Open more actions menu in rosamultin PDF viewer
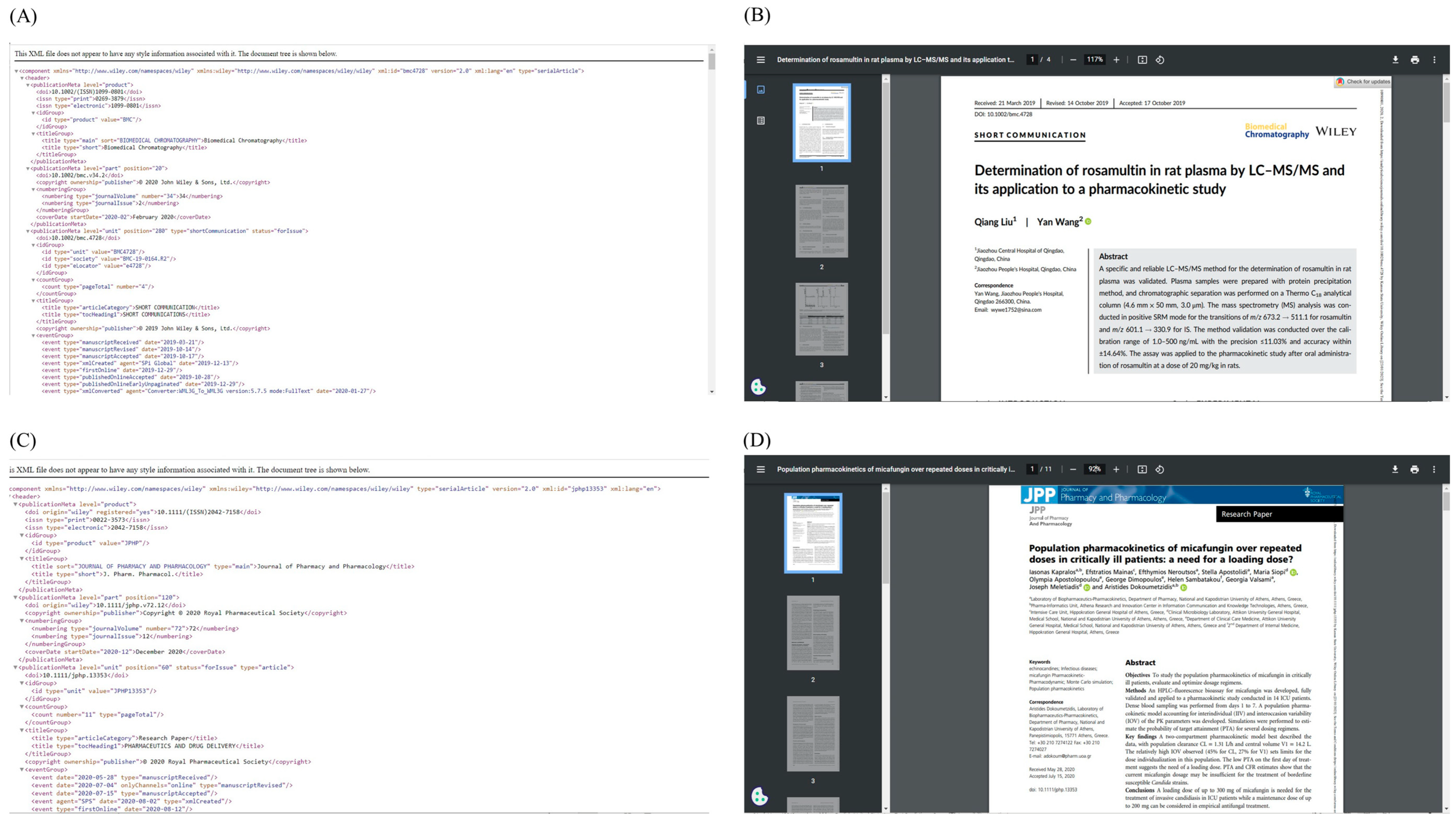 click(x=1434, y=60)
